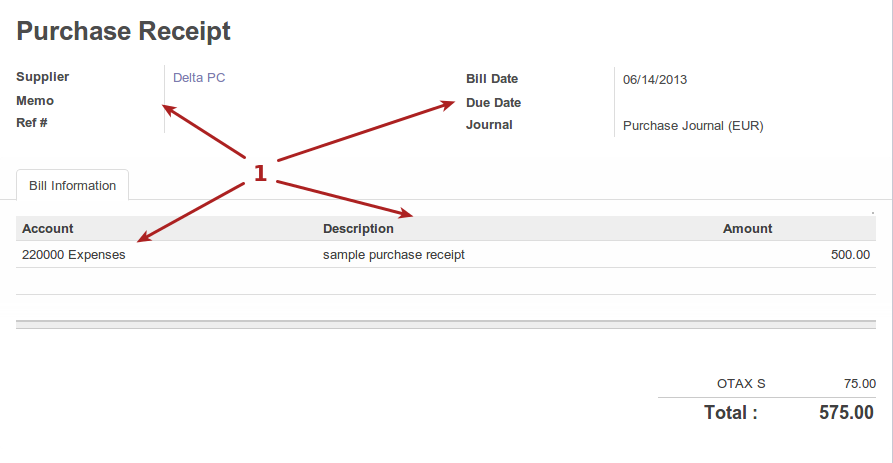Click the Ref # field label

click(33, 123)
